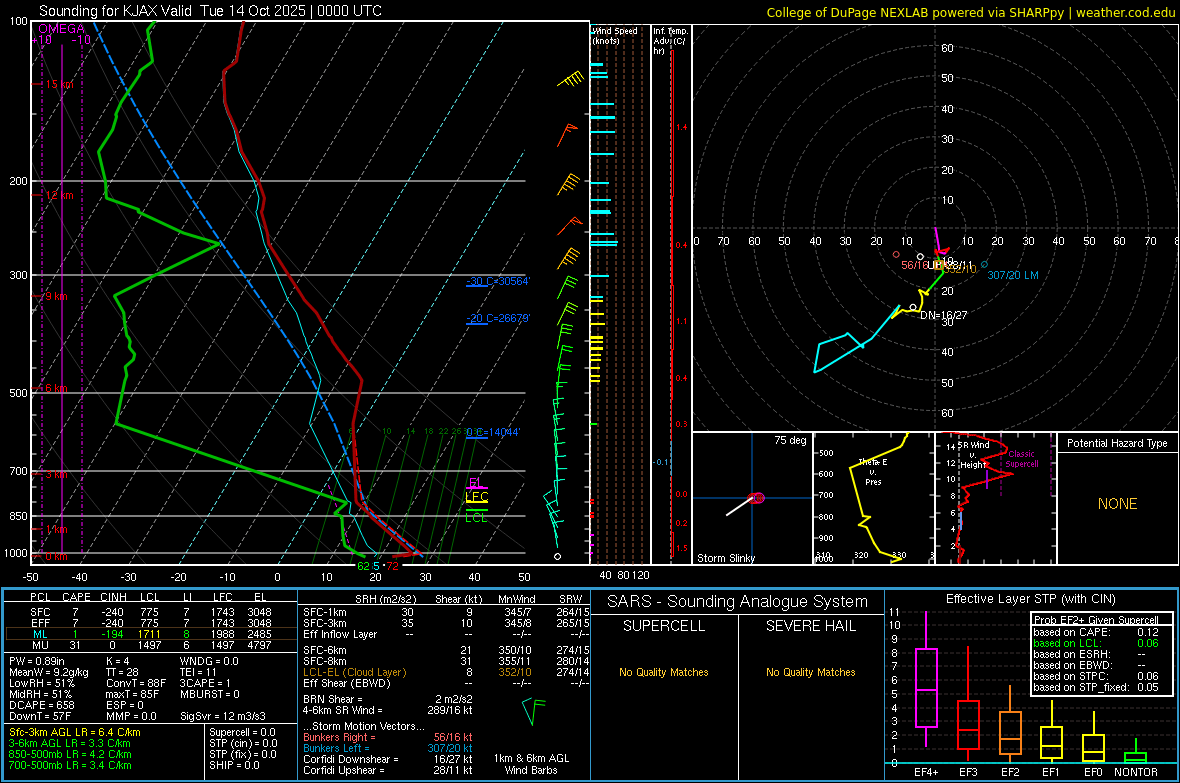Click the 0 C=14044' freezing level label

493,432
